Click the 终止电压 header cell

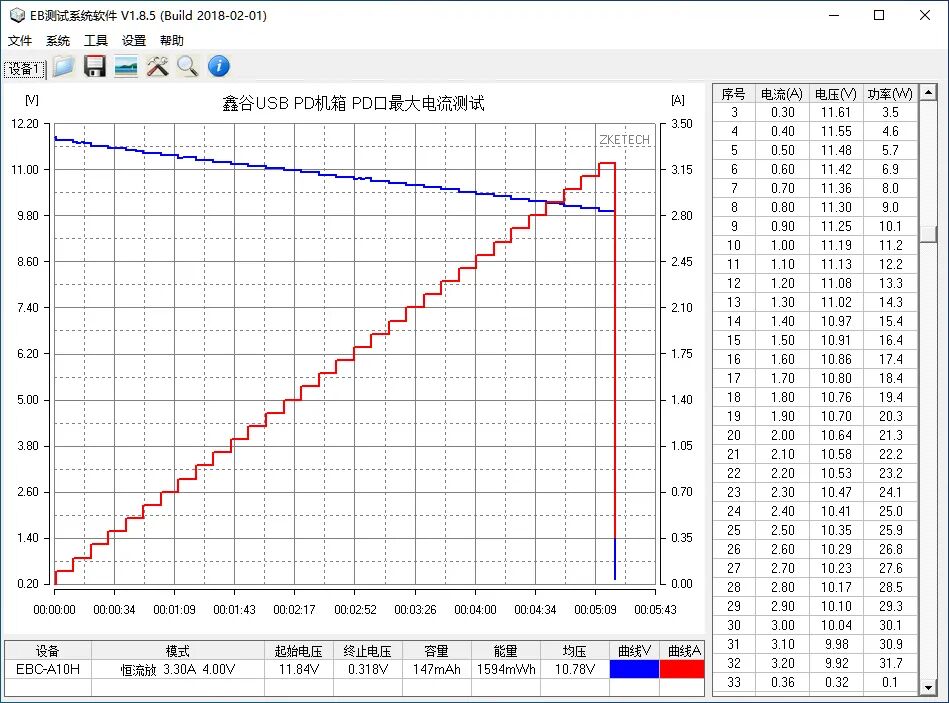click(367, 651)
